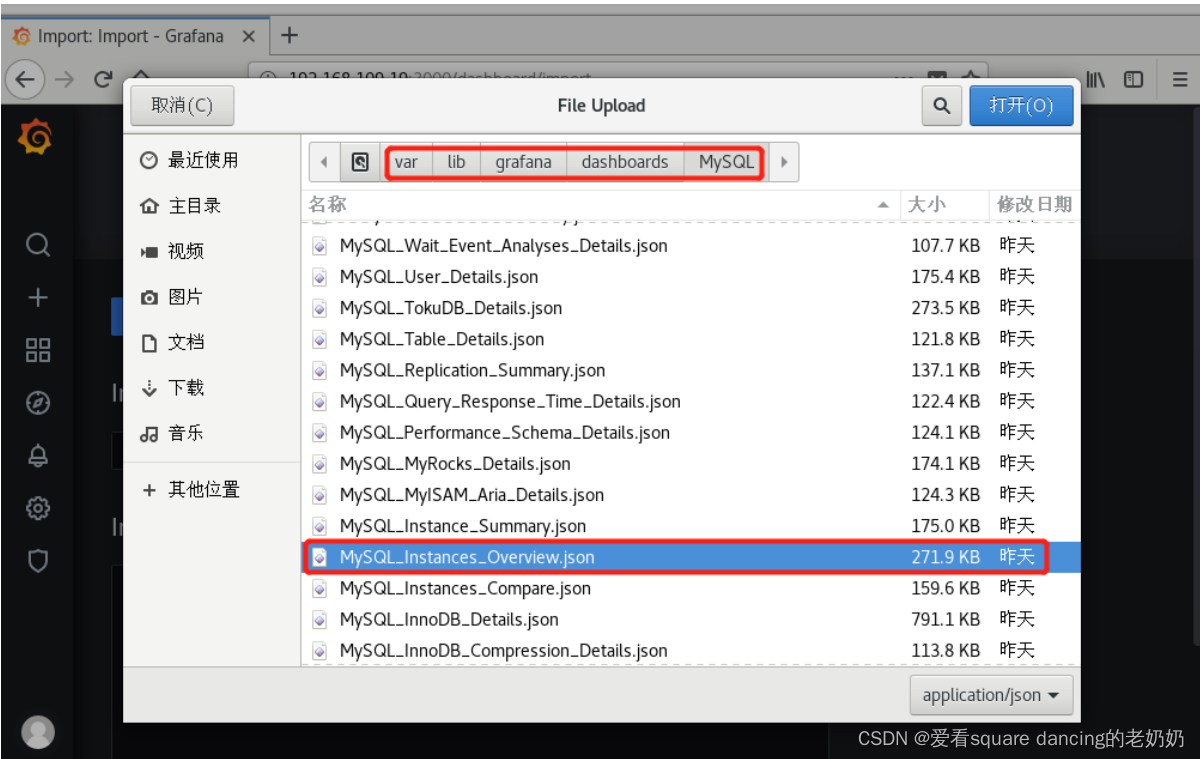Toggle the Firefox sidebar view icon
The height and width of the screenshot is (759, 1200).
tap(1133, 79)
